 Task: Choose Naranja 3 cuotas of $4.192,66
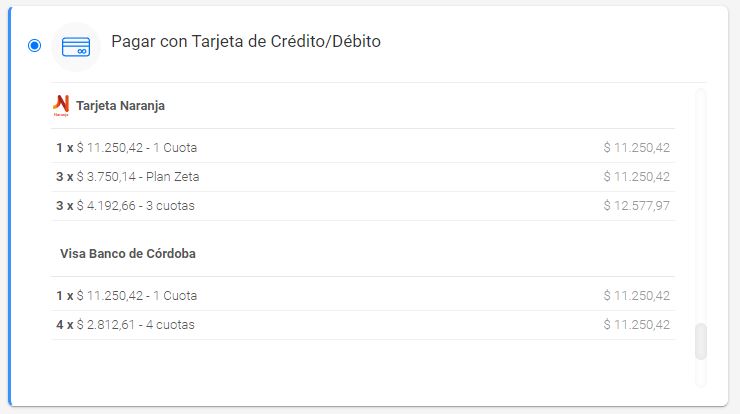(363, 206)
